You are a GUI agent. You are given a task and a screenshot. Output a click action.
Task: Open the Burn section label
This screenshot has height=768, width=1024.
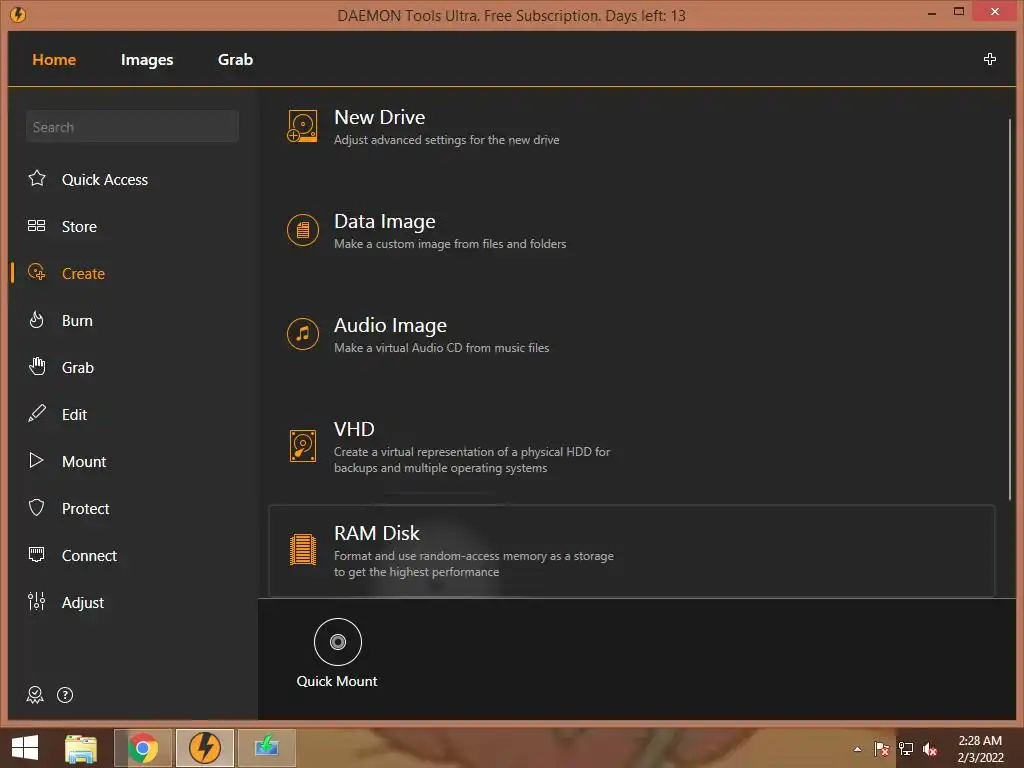tap(77, 321)
